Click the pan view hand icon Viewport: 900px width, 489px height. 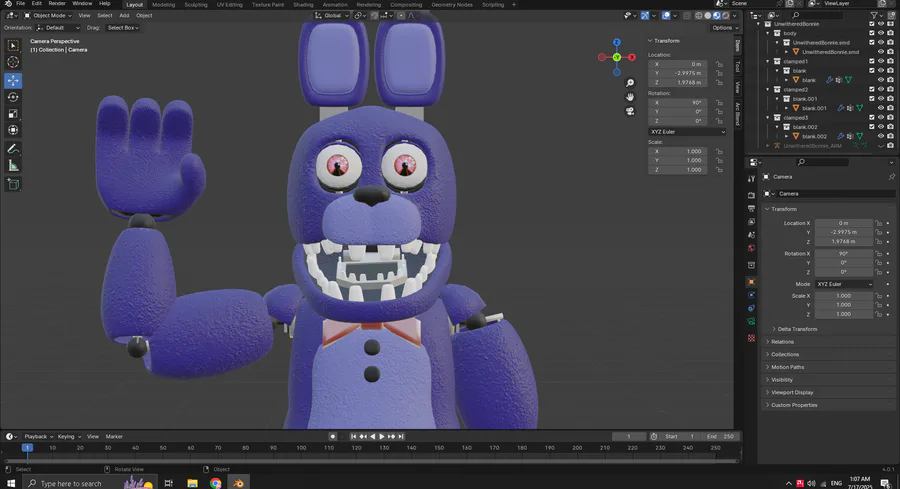[x=630, y=97]
